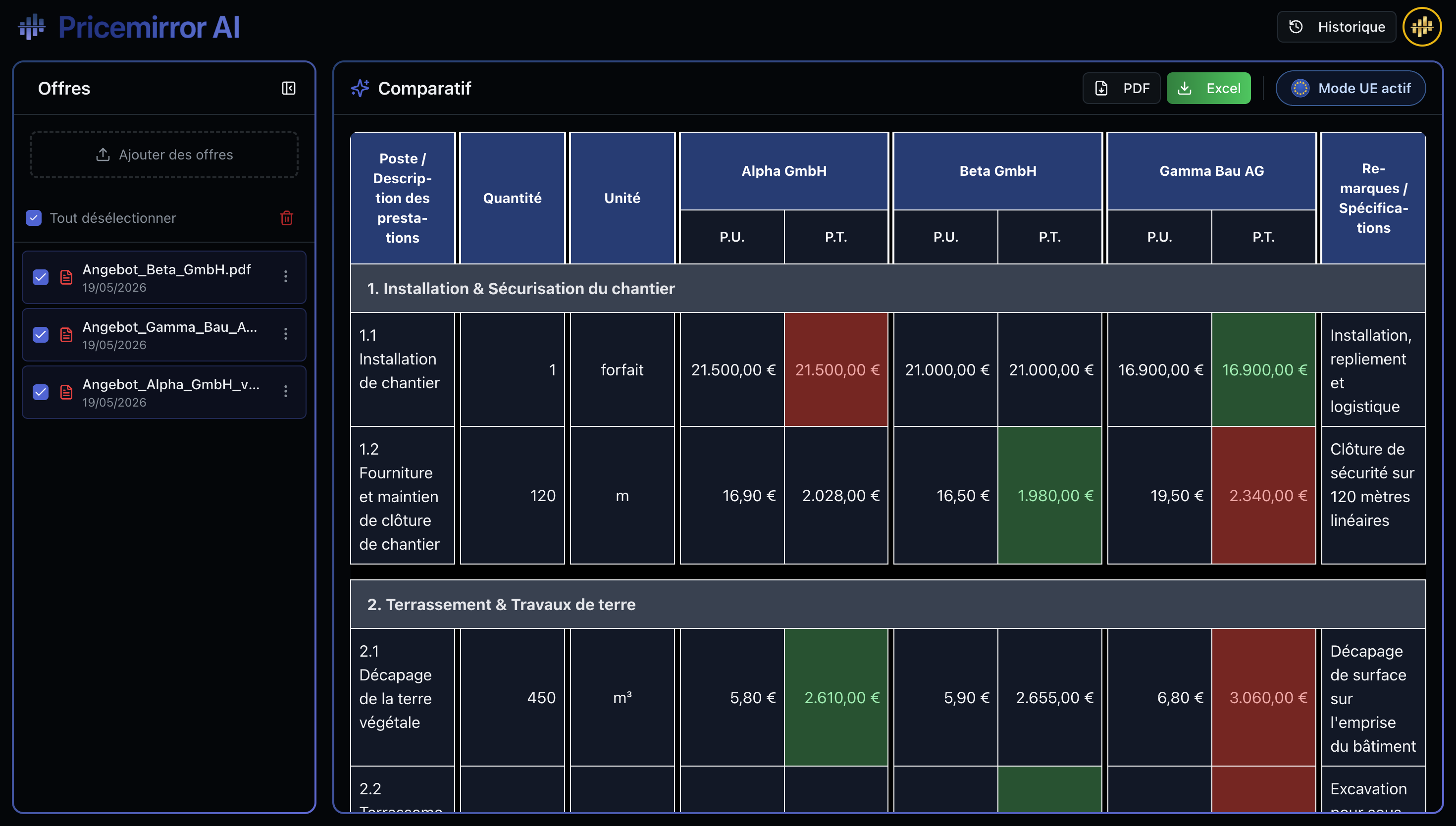Screen dimensions: 1456x826
Task: Select the Angebot_Beta_GmbH.pdf file name
Action: click(167, 269)
